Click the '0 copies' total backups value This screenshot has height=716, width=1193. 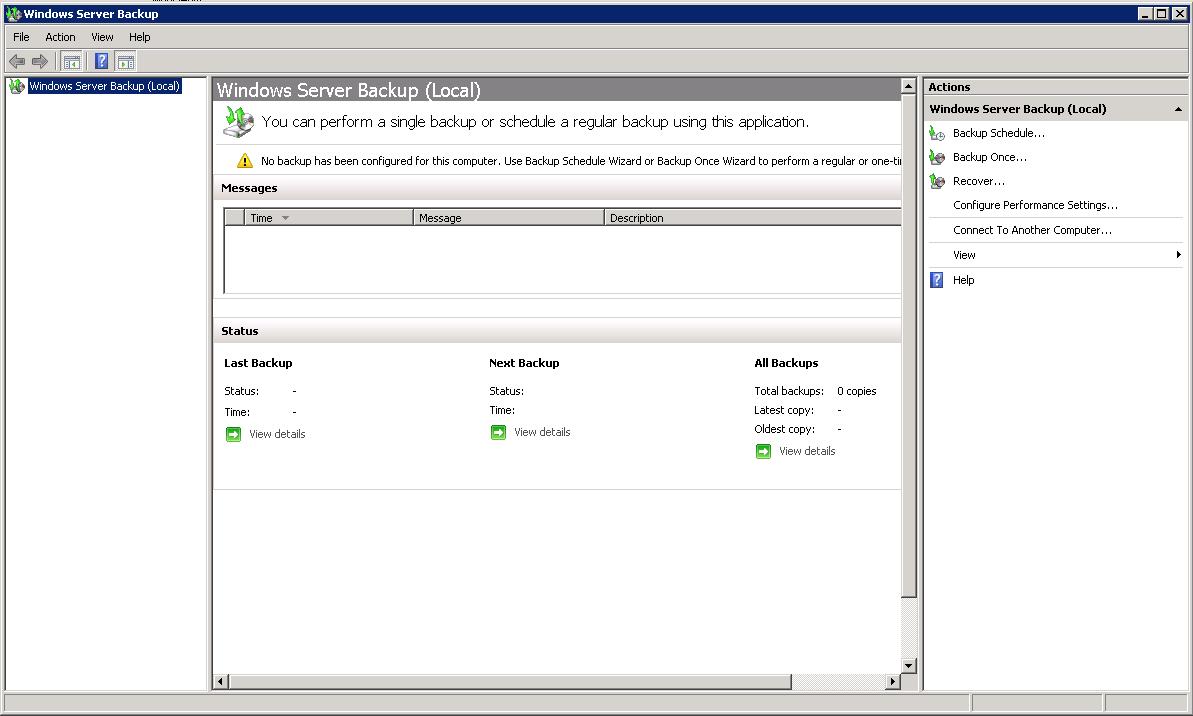coord(857,391)
